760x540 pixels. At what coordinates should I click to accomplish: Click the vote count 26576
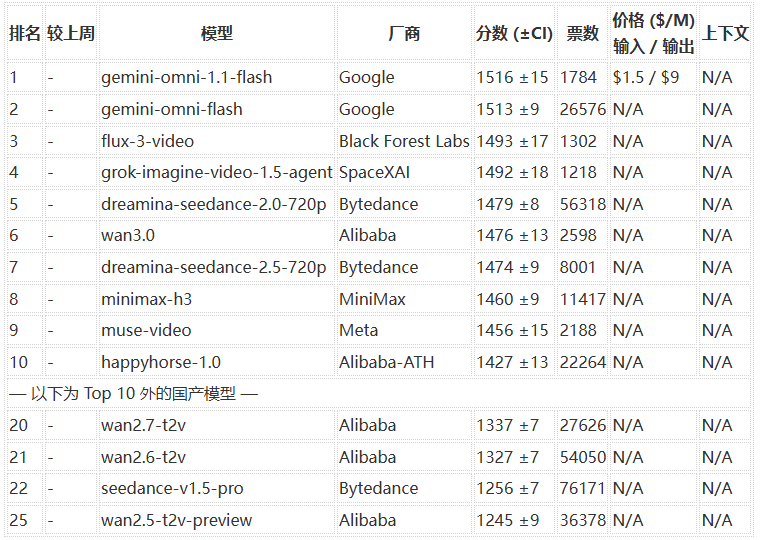click(x=583, y=110)
